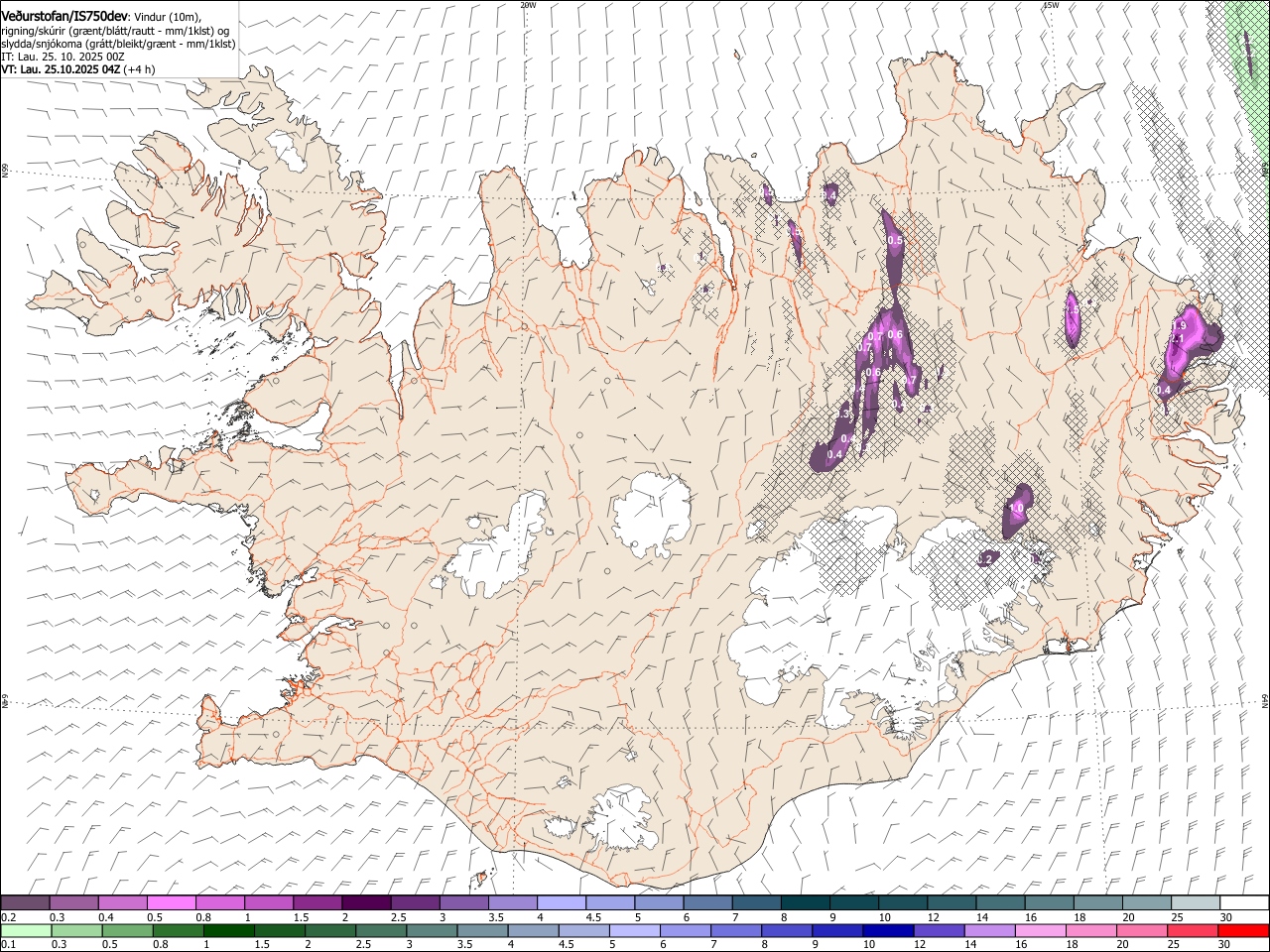Screen dimensions: 1270x952
Task: Pick the mauve 0.3 swatch in snow legend
Action: coord(73,902)
